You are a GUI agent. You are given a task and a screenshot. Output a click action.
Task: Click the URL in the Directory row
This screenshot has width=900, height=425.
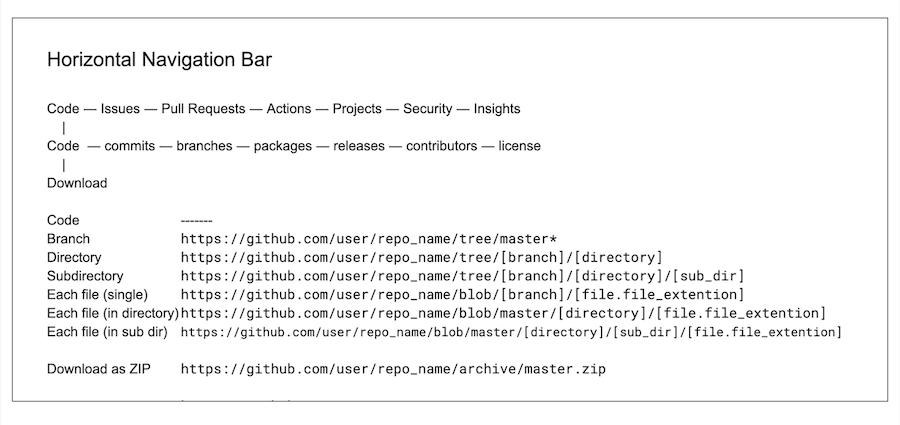tap(421, 257)
